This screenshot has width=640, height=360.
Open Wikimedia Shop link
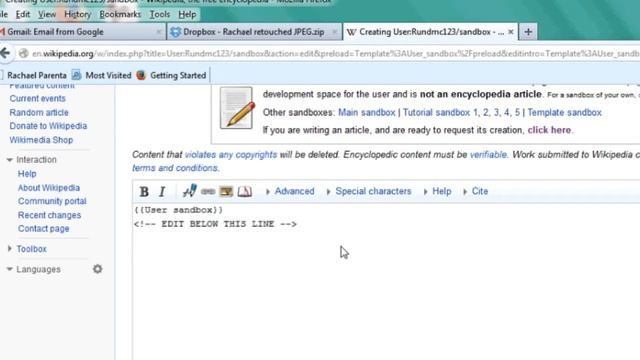pyautogui.click(x=41, y=140)
